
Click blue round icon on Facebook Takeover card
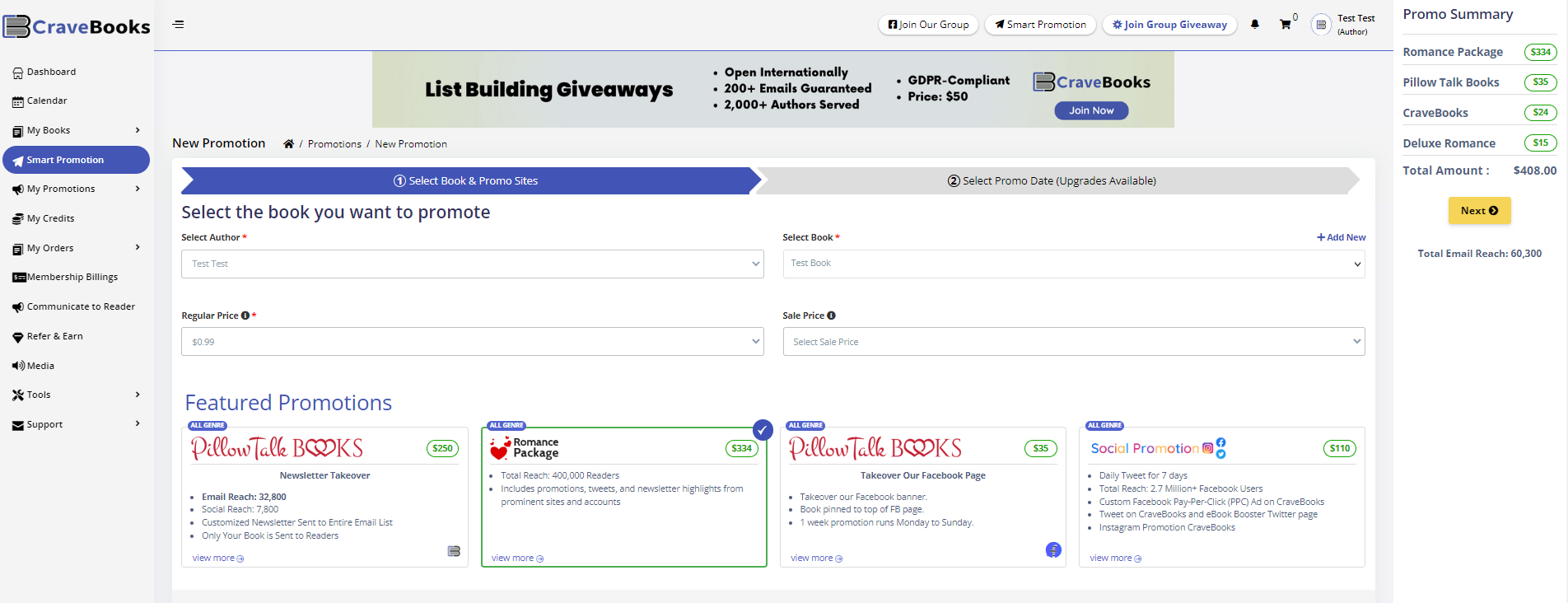point(1053,550)
